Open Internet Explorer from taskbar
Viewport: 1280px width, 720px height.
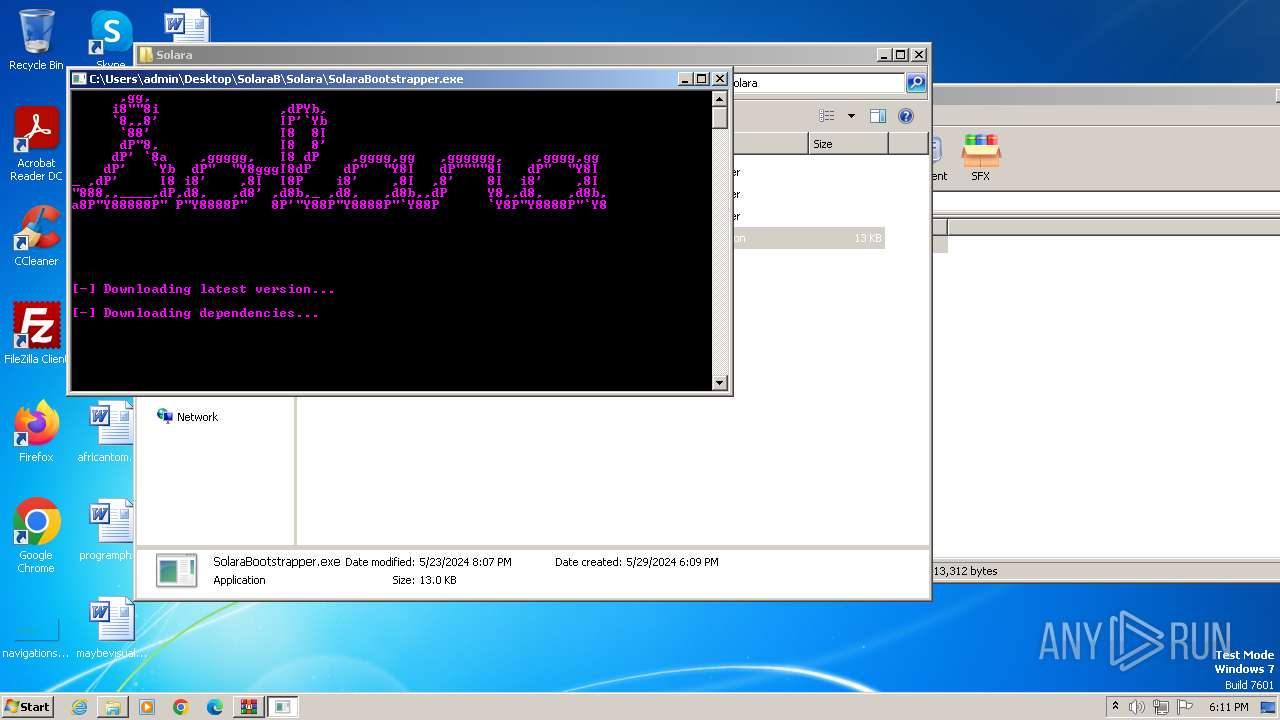point(79,707)
